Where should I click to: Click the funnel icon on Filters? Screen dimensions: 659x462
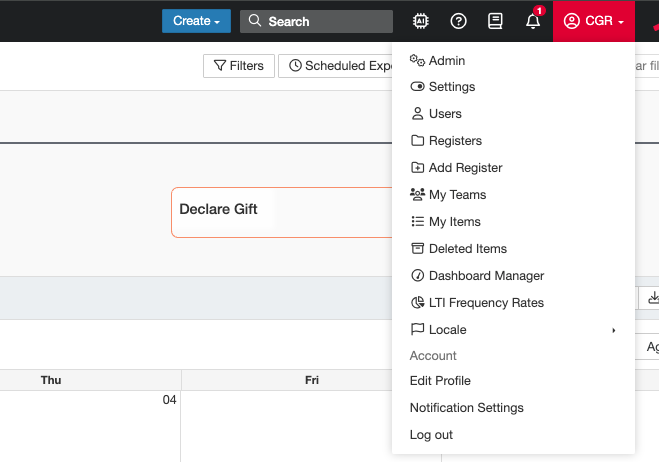[220, 66]
